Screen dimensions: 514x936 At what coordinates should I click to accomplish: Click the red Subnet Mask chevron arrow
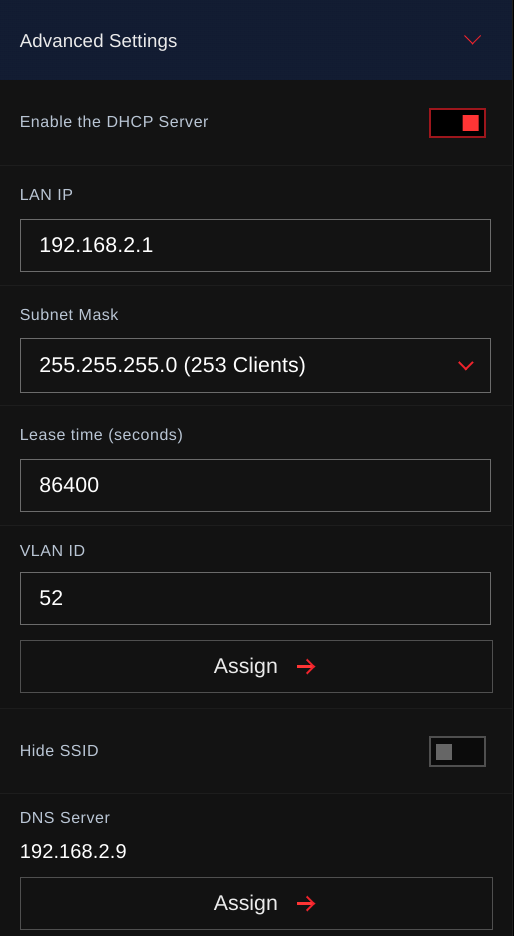tap(466, 365)
